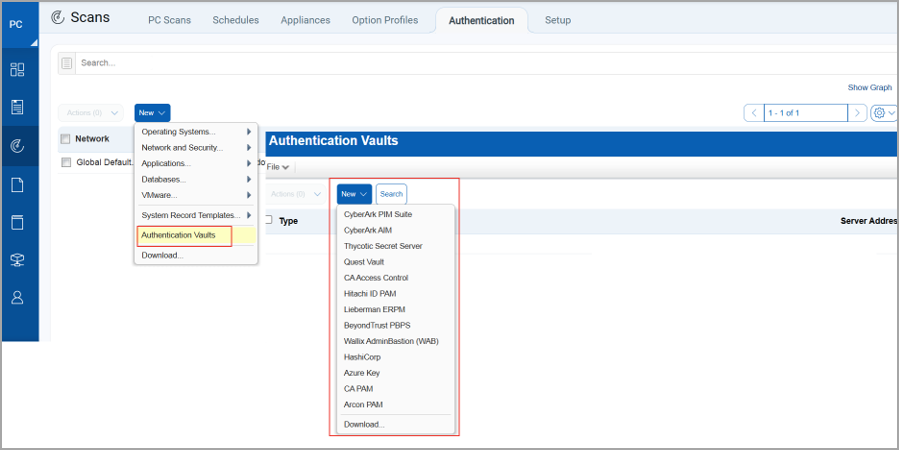Click the settings gear icon
Screen dimensions: 899x450
point(880,113)
